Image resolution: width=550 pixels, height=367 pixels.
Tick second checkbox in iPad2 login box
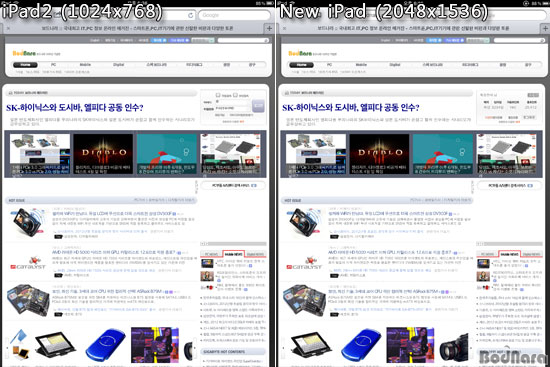coord(236,95)
